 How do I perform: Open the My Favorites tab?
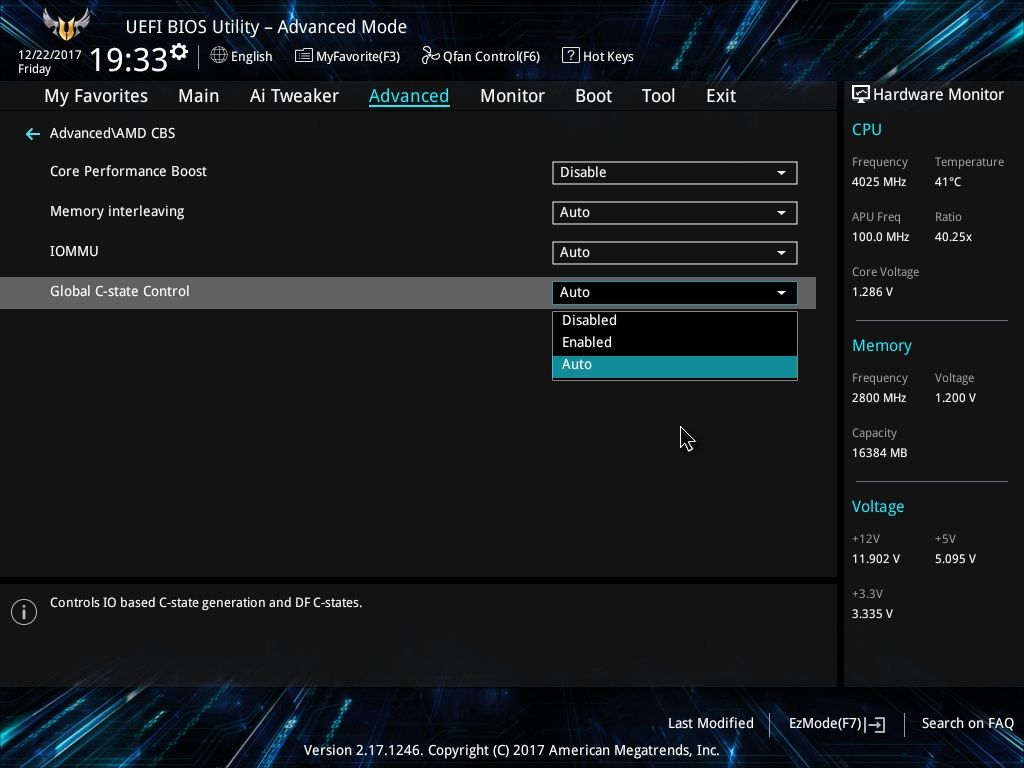(96, 96)
